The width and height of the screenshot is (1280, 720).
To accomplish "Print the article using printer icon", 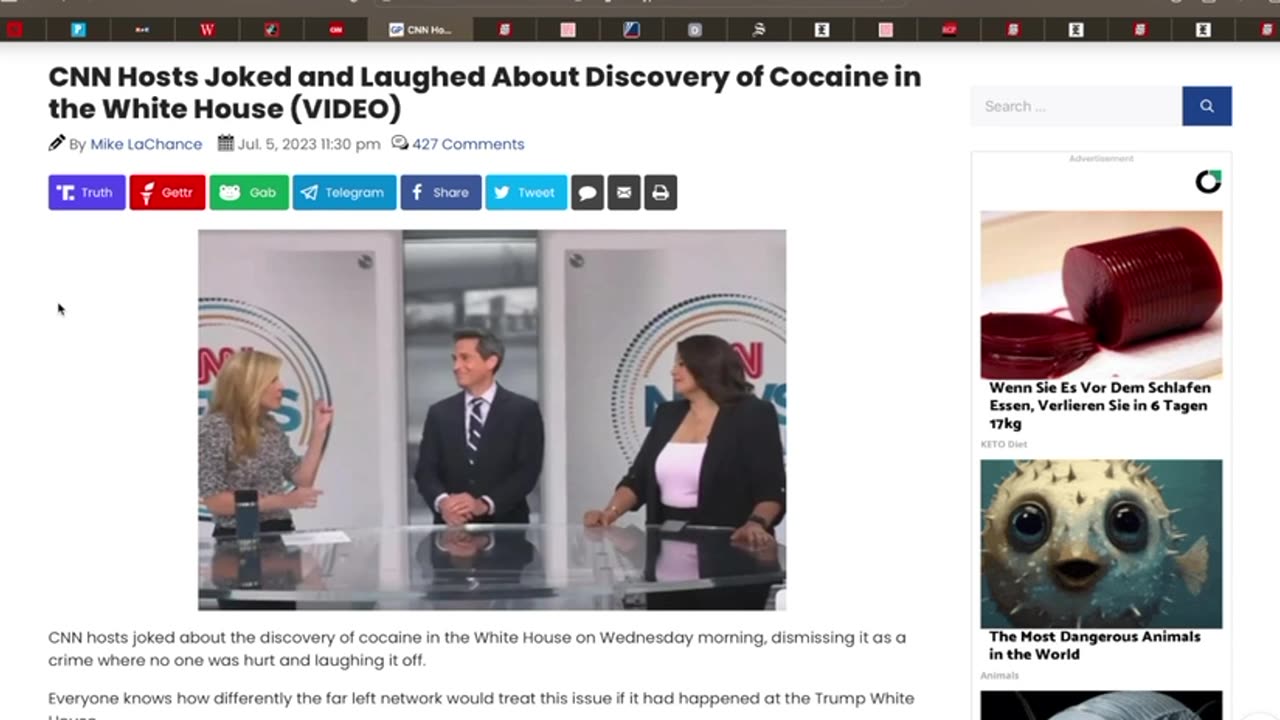I will pyautogui.click(x=660, y=192).
